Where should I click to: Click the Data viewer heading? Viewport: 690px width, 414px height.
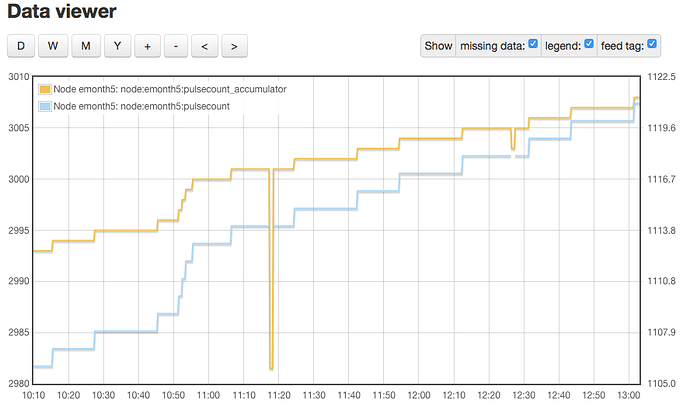(62, 11)
